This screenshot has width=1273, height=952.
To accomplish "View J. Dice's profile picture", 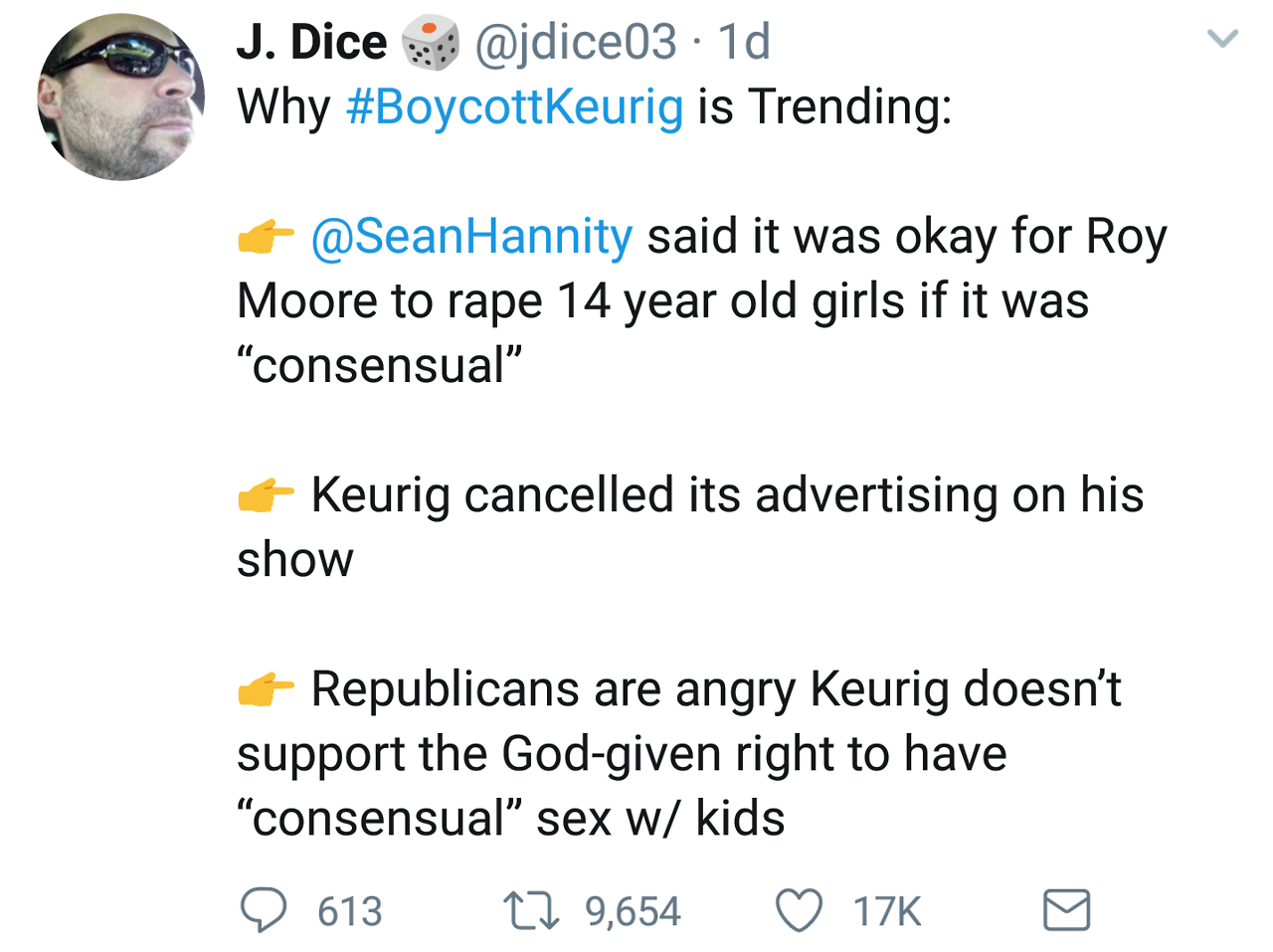I will [x=121, y=96].
